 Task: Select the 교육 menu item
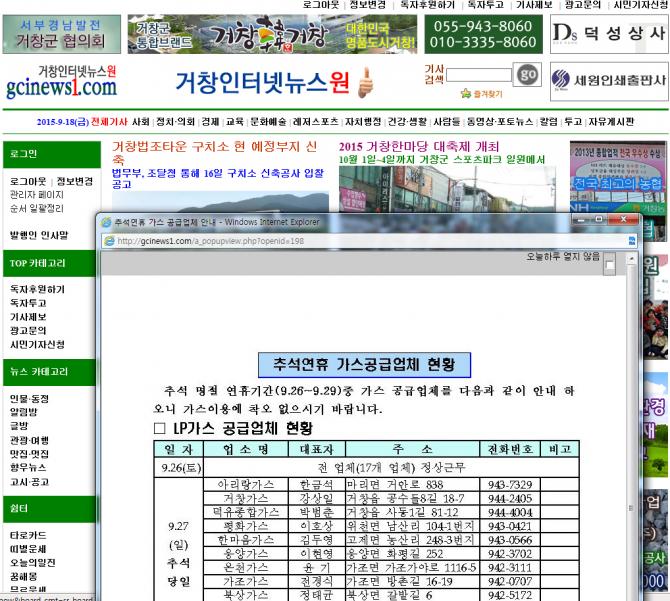(x=235, y=122)
